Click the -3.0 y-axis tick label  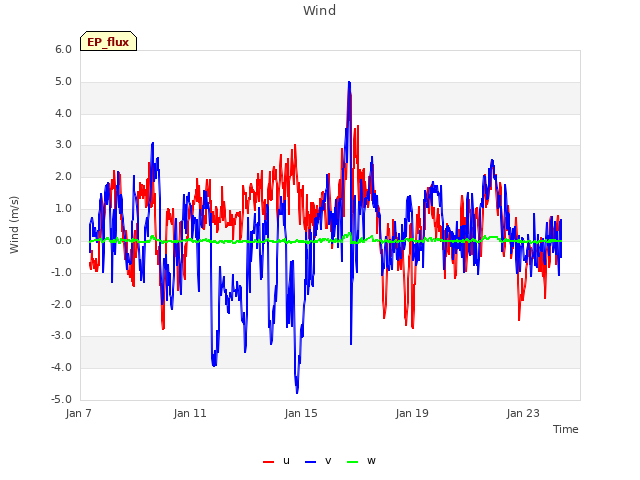61,336
